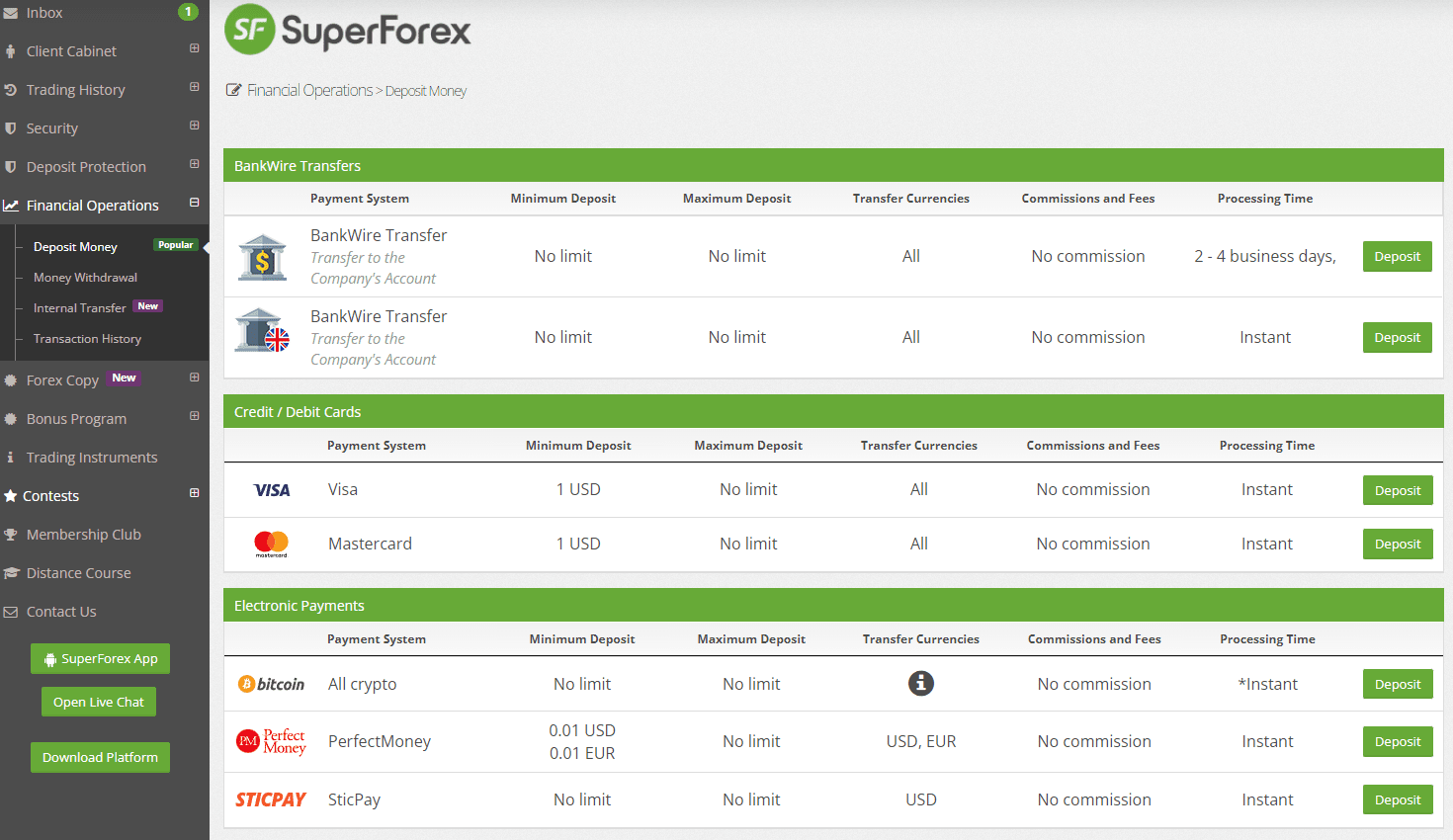Click the SticPay logo
Viewport: 1453px width, 840px height.
pos(271,799)
